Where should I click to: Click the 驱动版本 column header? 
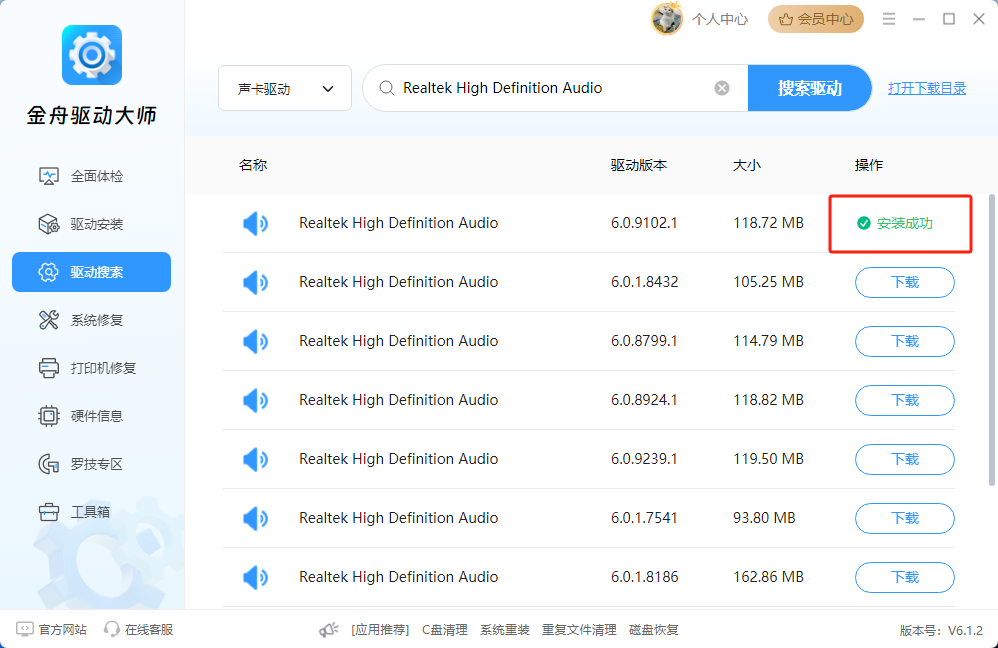(638, 165)
